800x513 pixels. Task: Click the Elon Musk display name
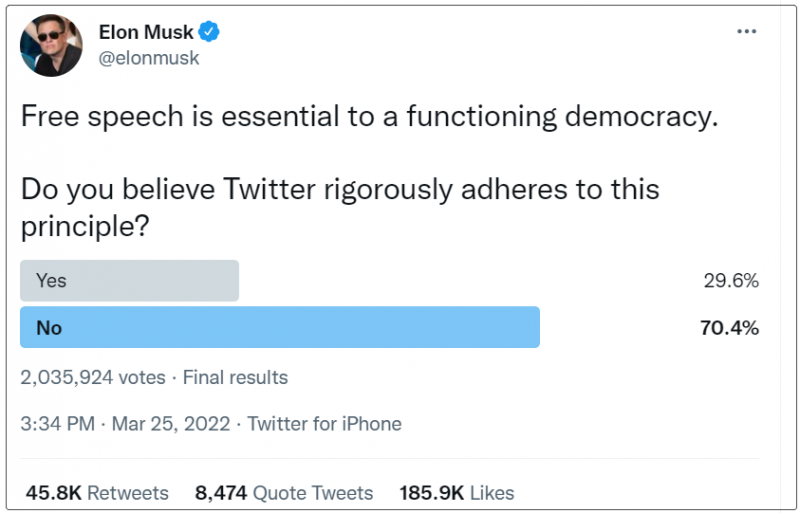146,32
